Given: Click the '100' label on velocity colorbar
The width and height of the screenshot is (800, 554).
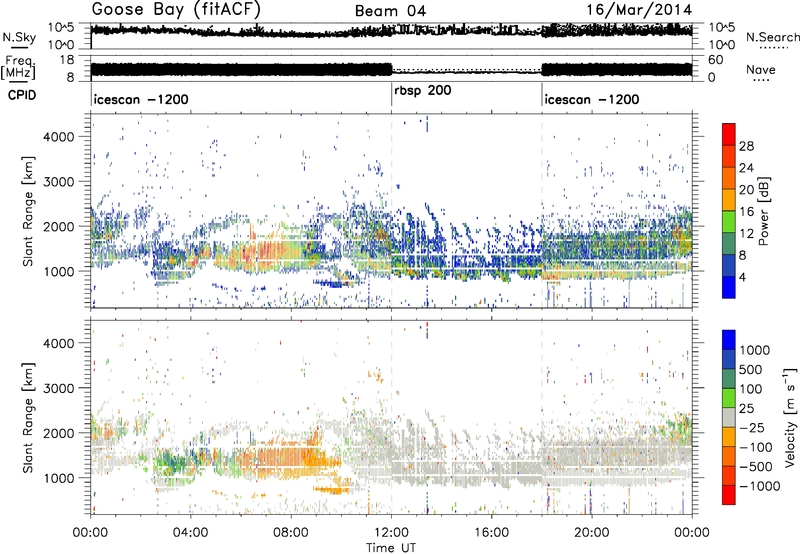Looking at the screenshot, I should (751, 389).
